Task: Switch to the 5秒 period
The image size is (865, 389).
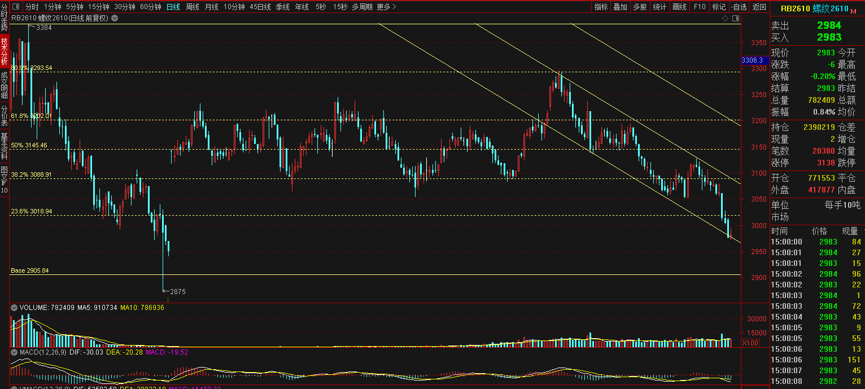Action: [x=321, y=7]
